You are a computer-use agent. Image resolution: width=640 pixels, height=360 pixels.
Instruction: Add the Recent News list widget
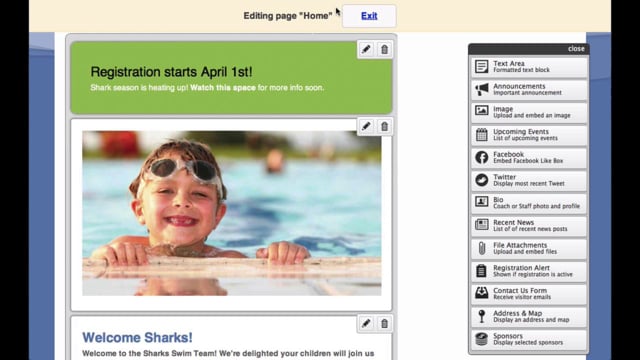pos(529,226)
